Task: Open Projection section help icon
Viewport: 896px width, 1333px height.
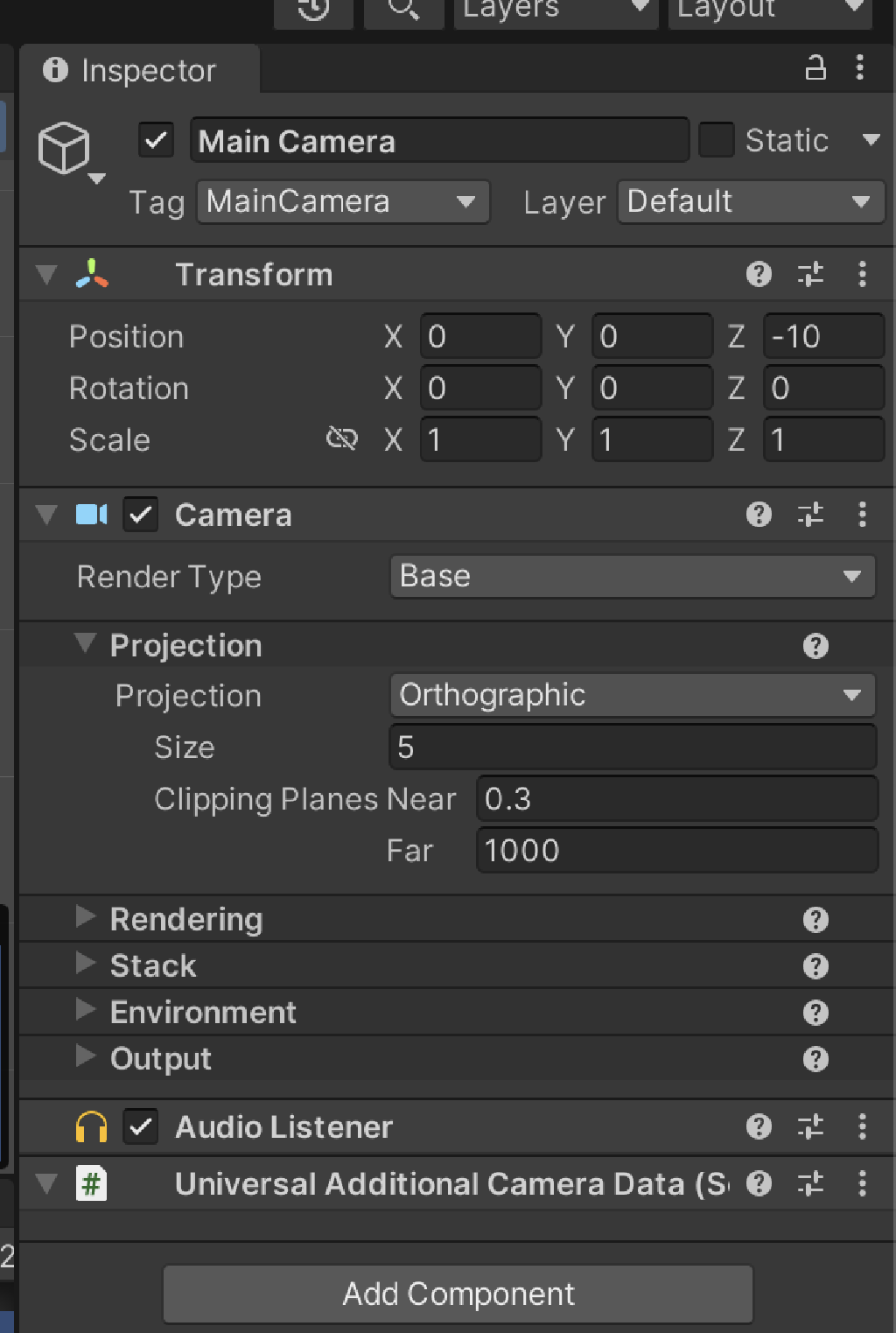Action: click(x=815, y=646)
